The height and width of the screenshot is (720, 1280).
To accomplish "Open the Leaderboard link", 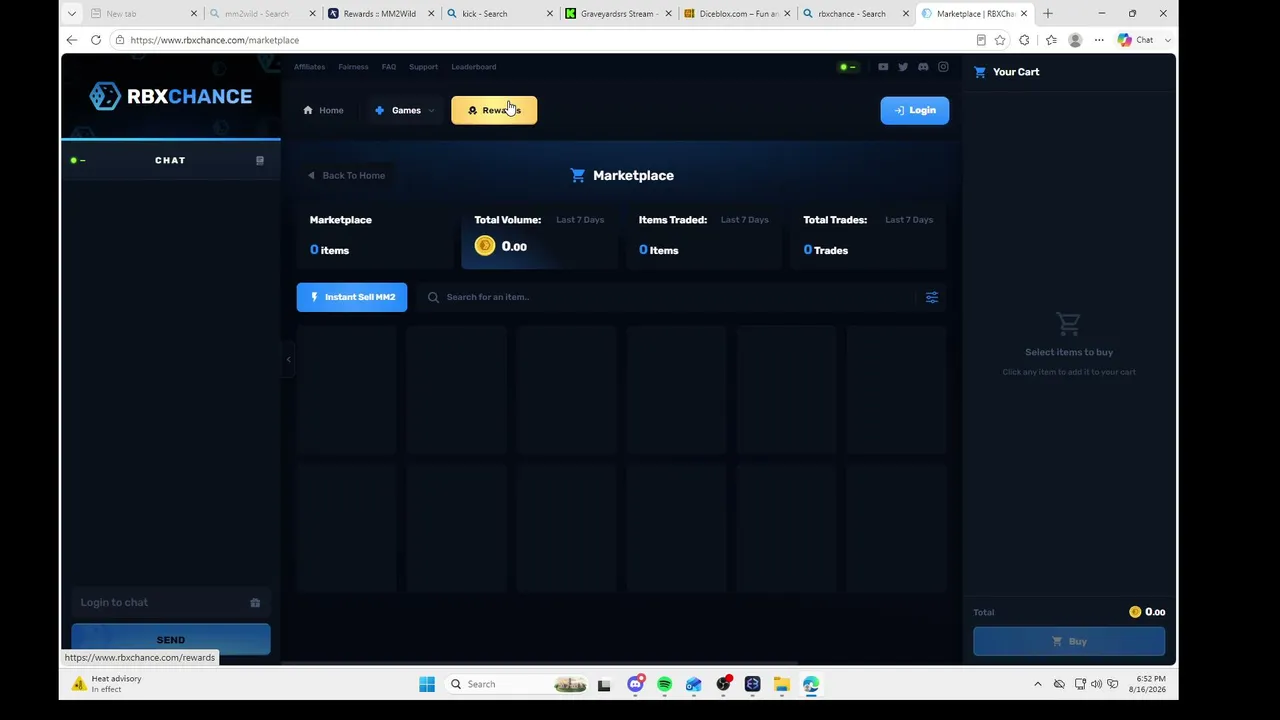I will [473, 67].
